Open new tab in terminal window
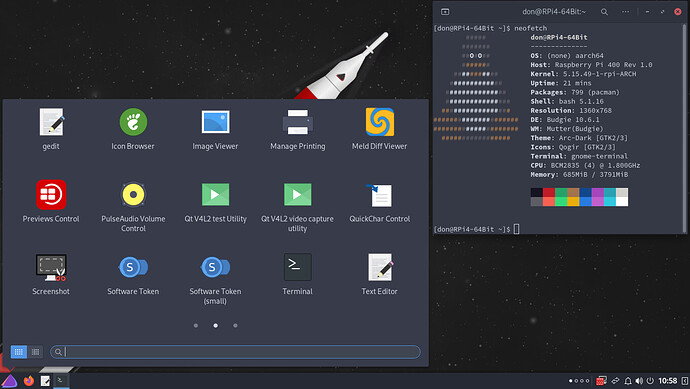The height and width of the screenshot is (389, 690). point(445,12)
